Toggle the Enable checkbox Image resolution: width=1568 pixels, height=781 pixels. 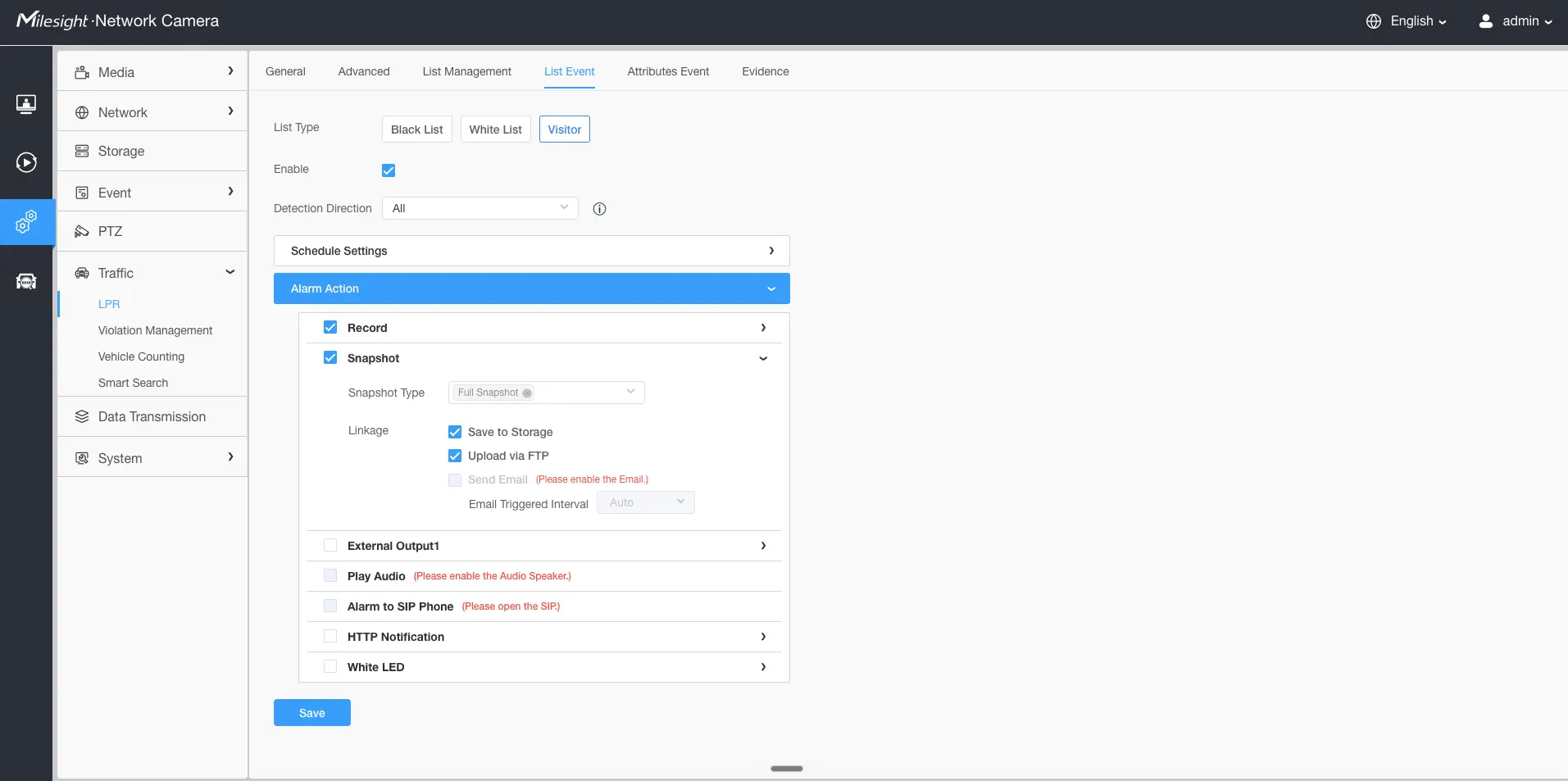[x=389, y=170]
